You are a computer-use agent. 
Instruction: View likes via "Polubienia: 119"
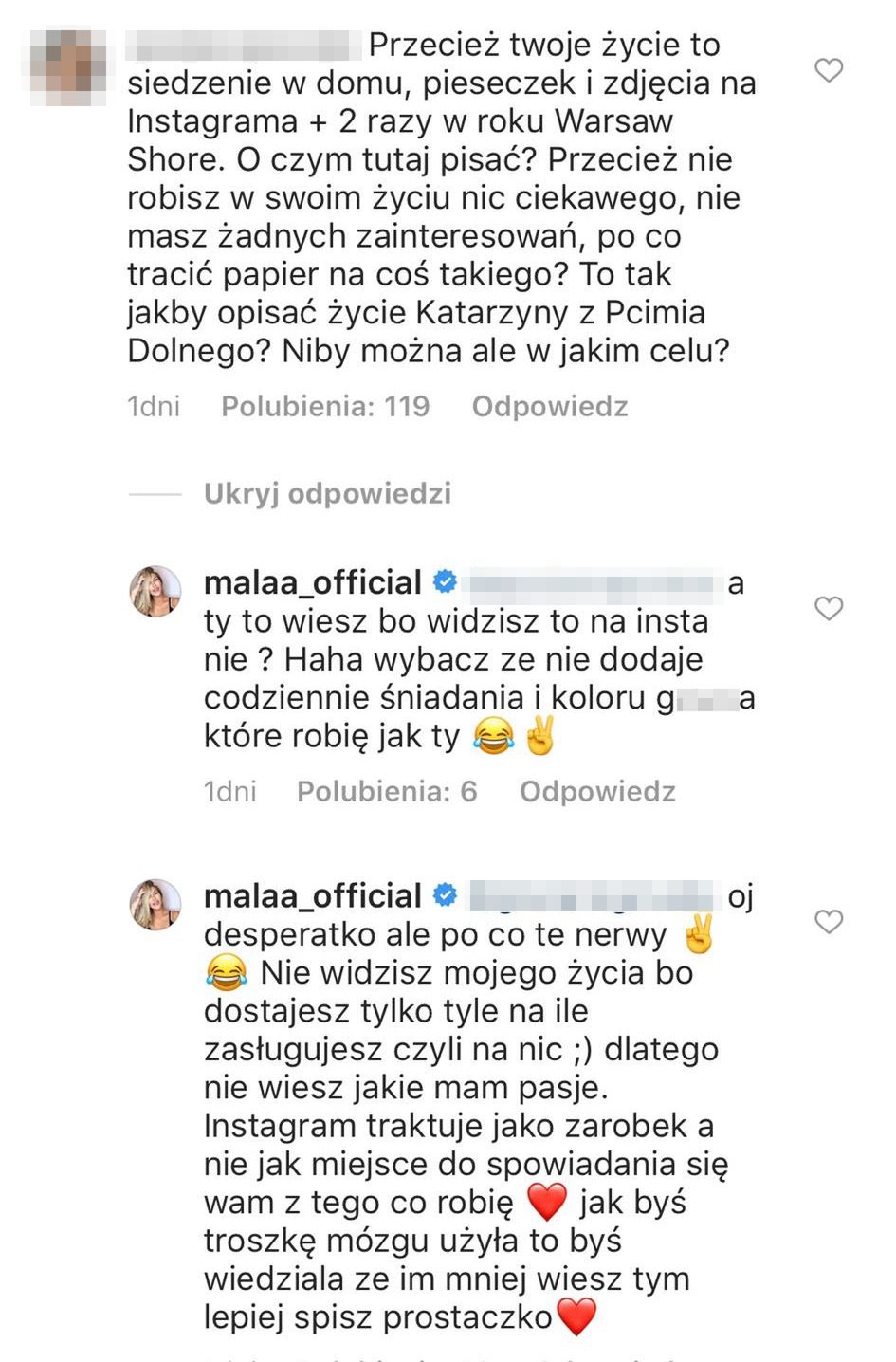pos(325,407)
